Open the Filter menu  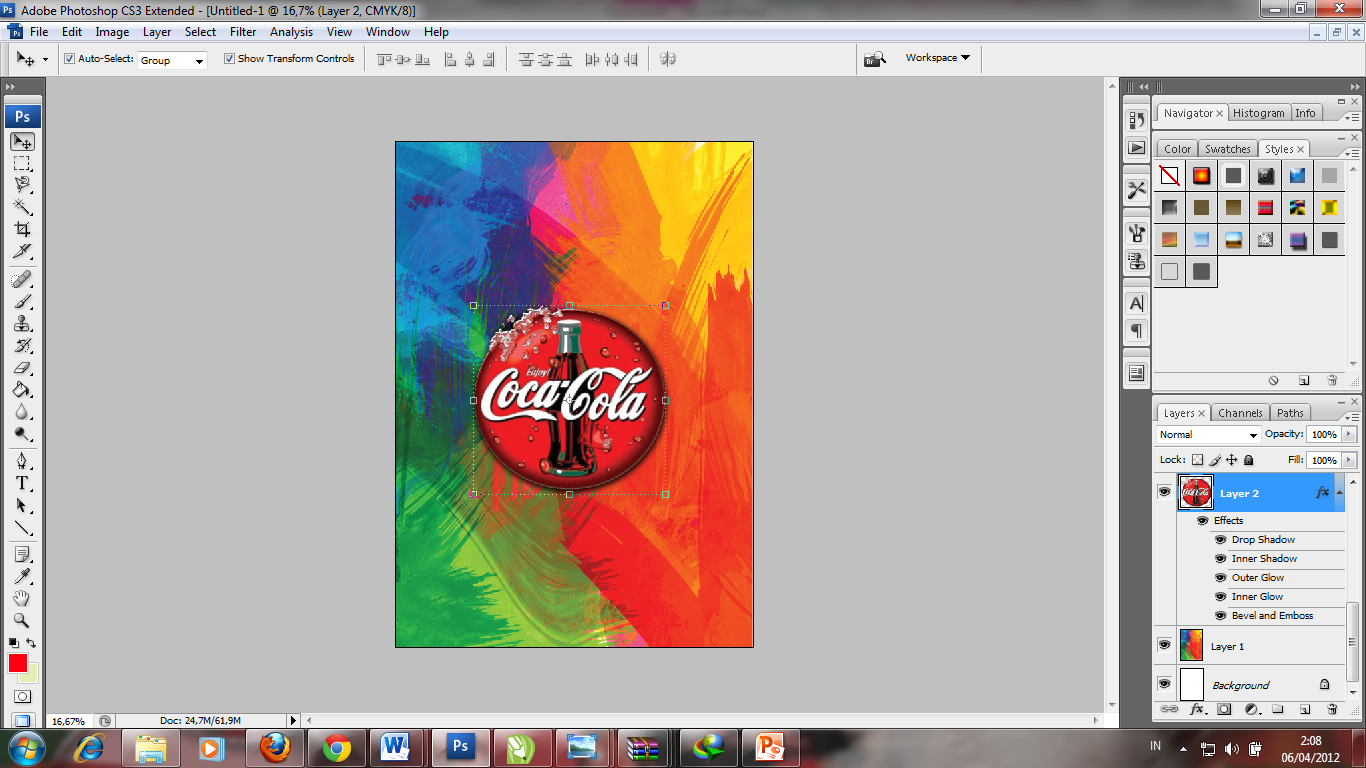(x=243, y=32)
